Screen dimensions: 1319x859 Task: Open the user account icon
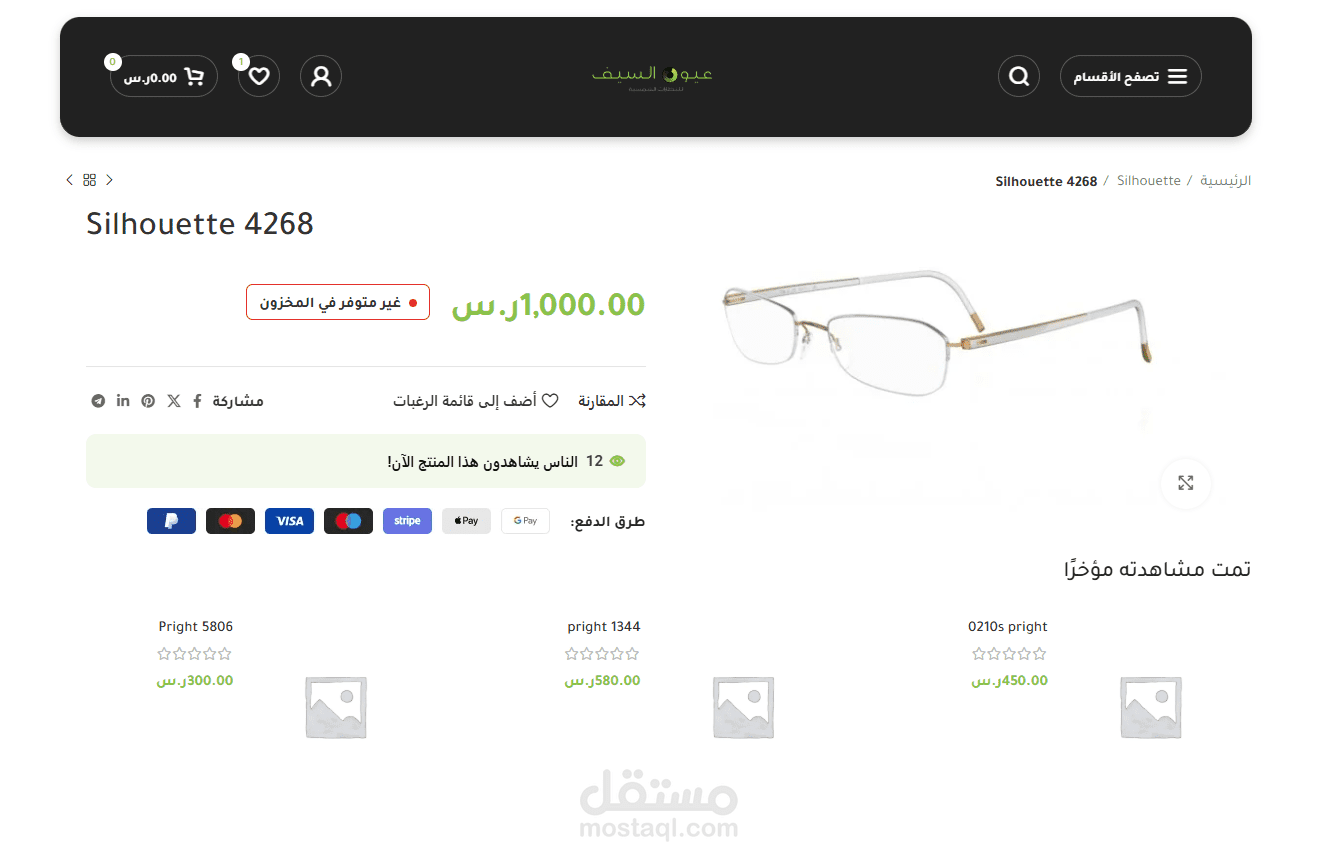point(321,76)
